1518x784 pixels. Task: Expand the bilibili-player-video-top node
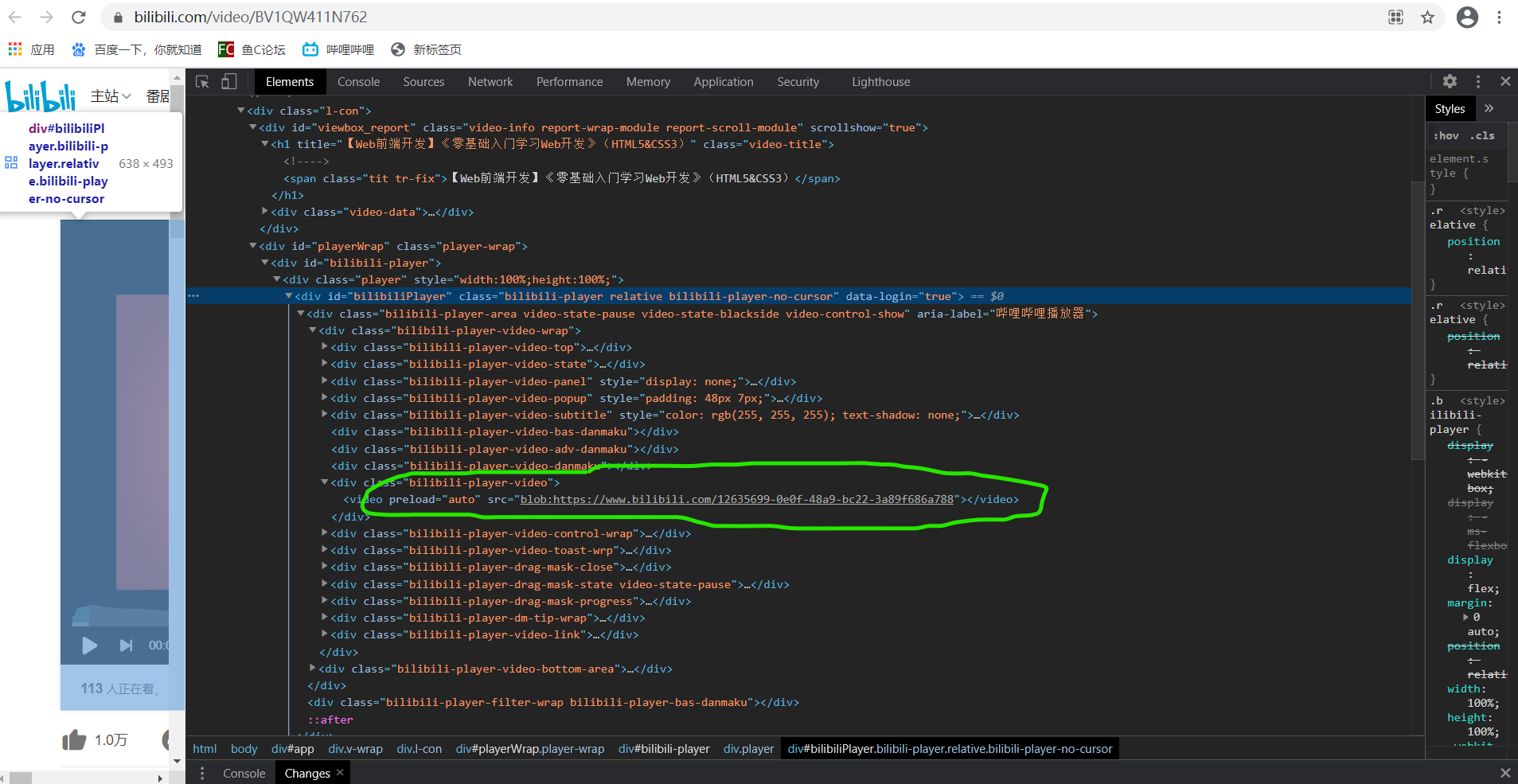pyautogui.click(x=325, y=346)
